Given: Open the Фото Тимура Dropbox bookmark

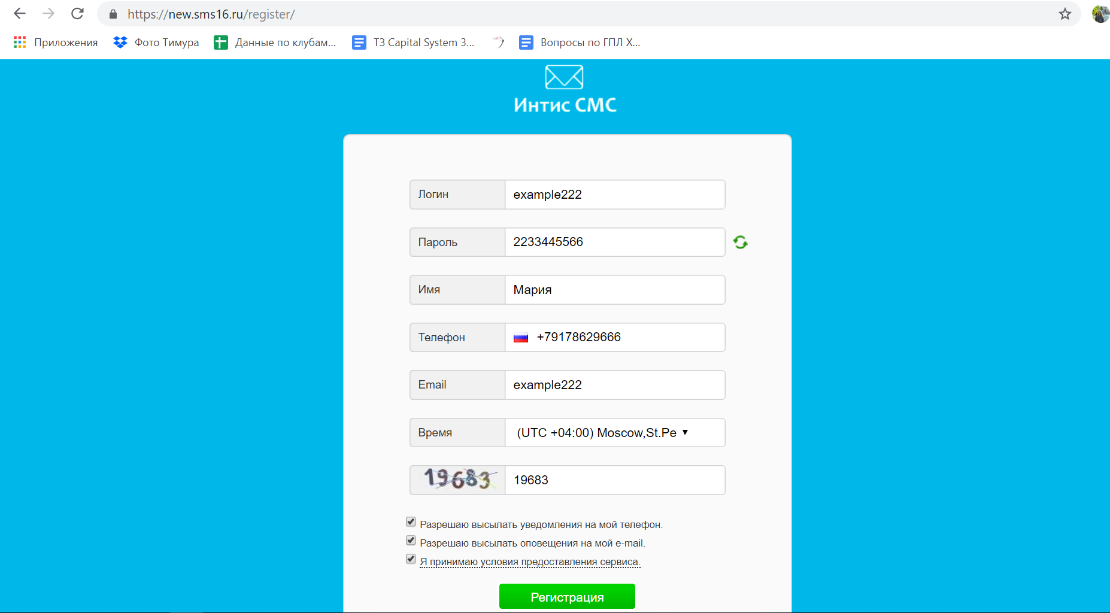Looking at the screenshot, I should (156, 42).
